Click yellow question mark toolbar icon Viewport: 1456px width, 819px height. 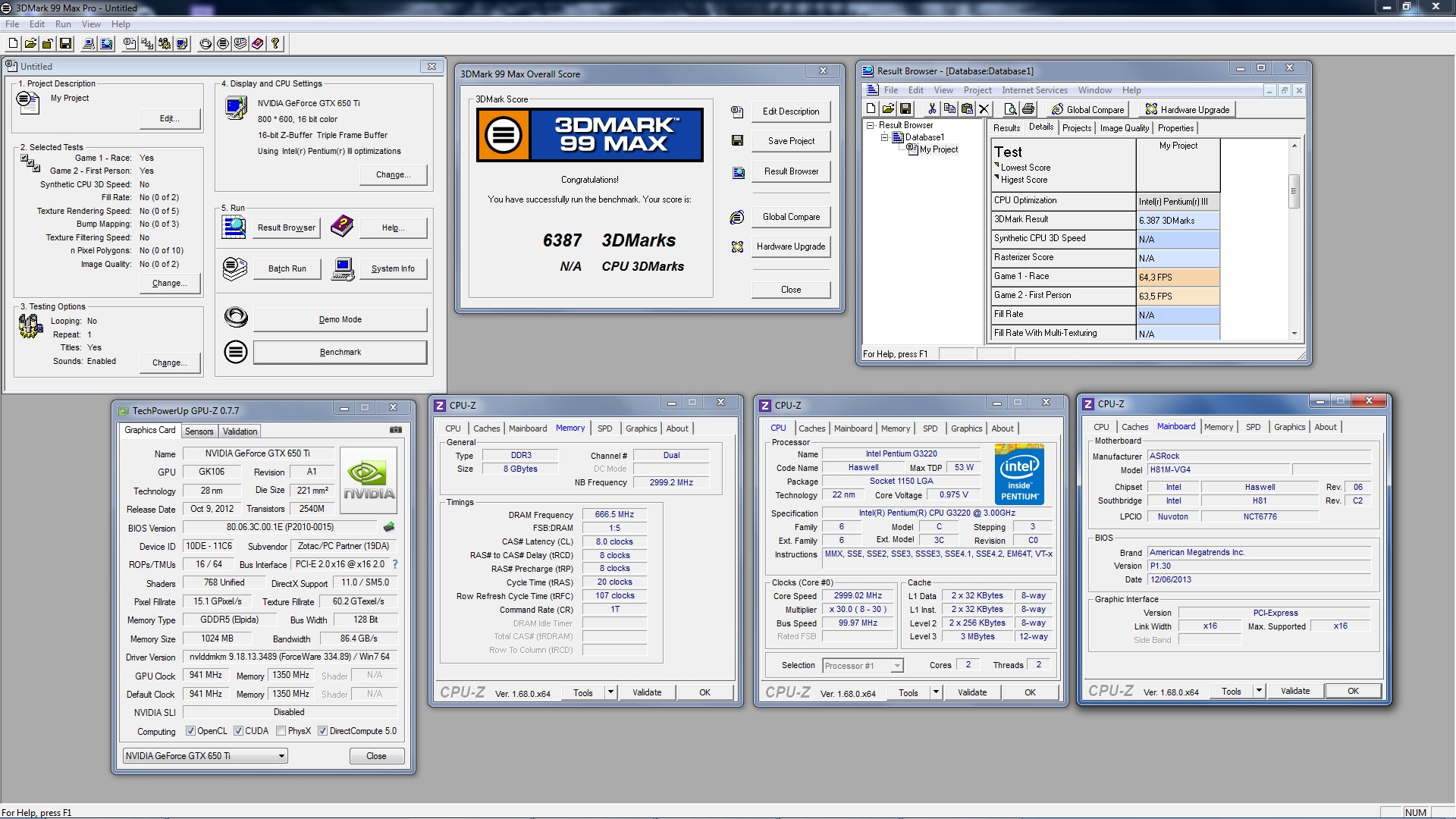click(275, 43)
